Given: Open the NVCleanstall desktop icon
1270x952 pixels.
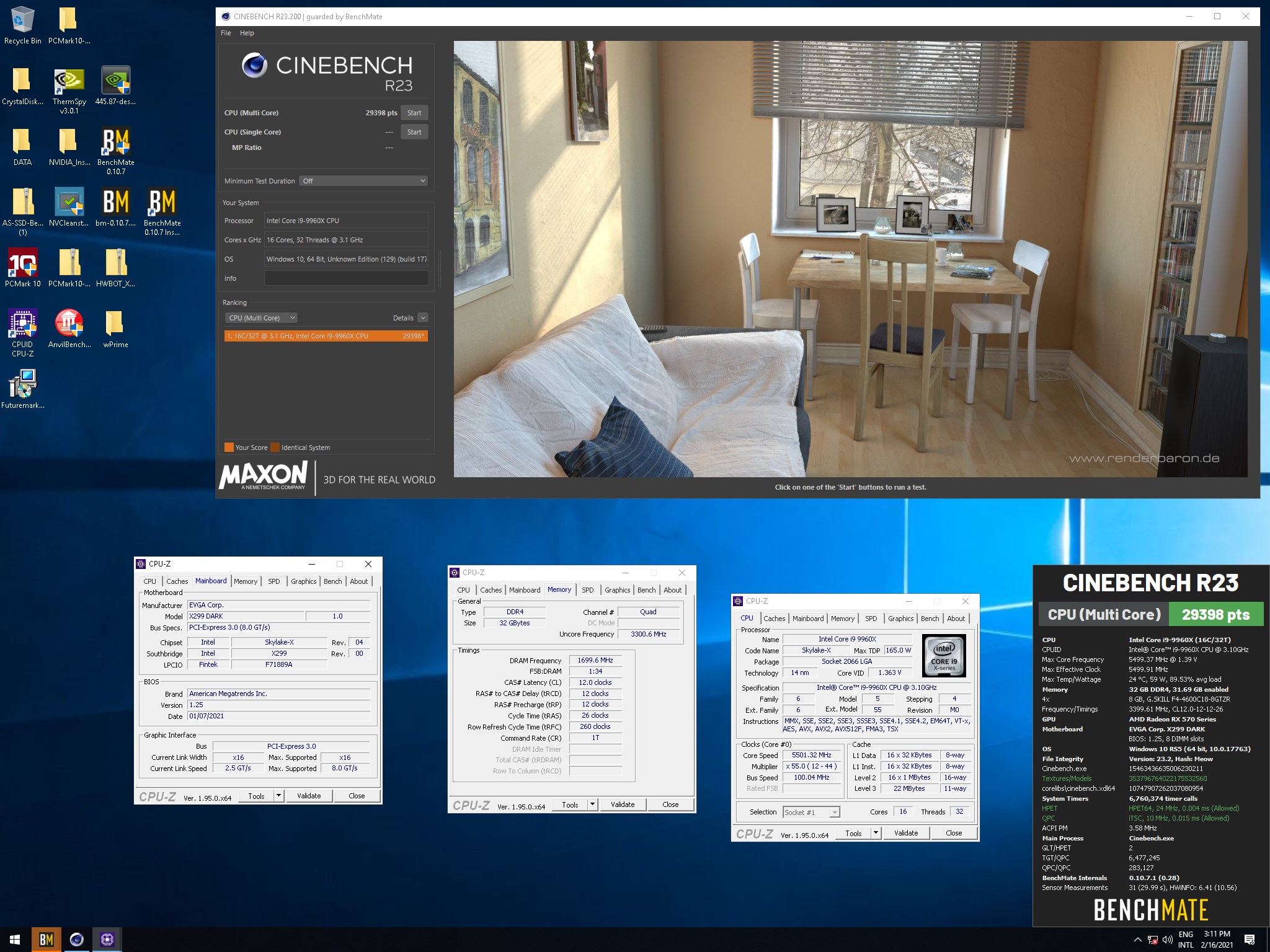Looking at the screenshot, I should click(69, 207).
